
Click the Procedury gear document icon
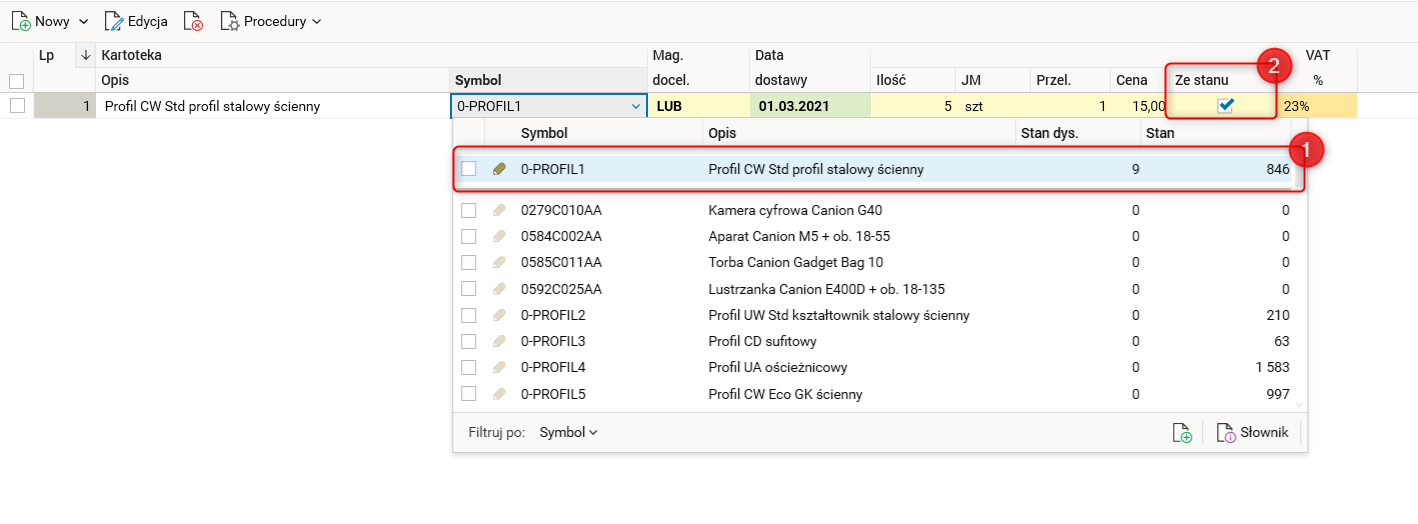pos(230,21)
